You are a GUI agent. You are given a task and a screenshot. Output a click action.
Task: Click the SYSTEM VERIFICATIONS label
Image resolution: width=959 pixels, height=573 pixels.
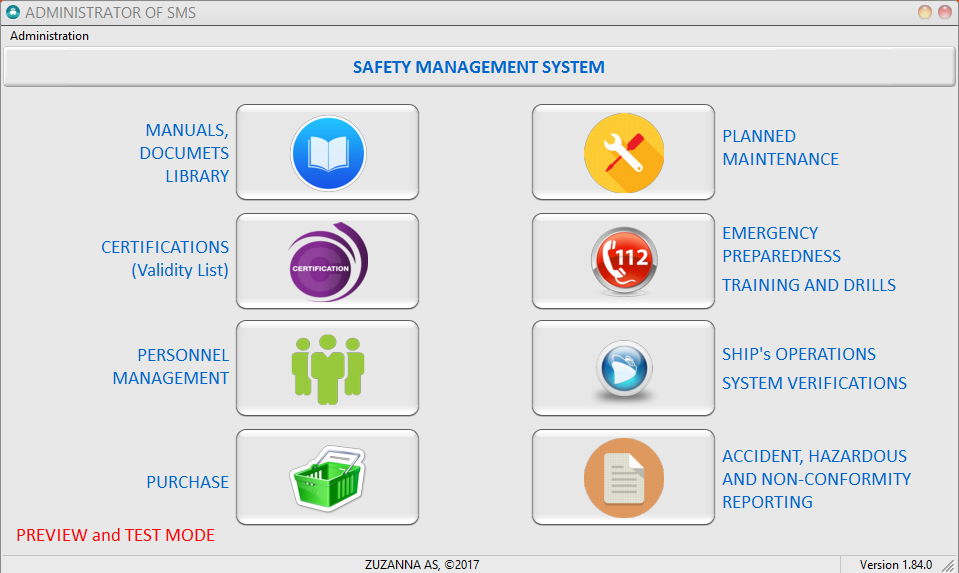[x=814, y=383]
